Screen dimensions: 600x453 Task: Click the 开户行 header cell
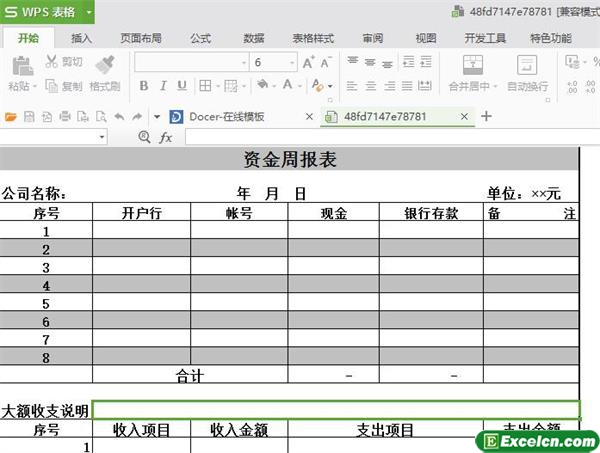[x=142, y=212]
